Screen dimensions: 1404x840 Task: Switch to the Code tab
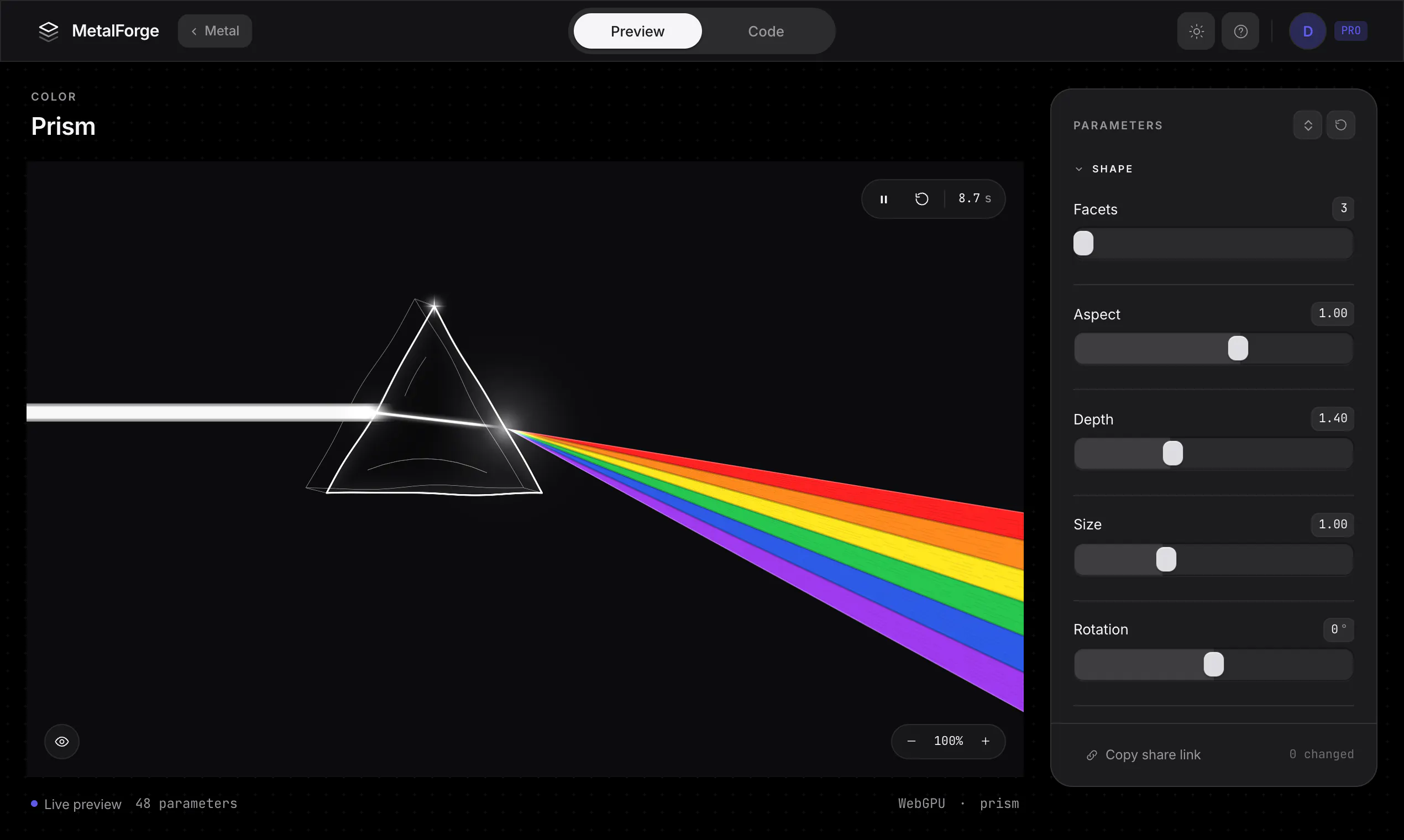click(766, 31)
